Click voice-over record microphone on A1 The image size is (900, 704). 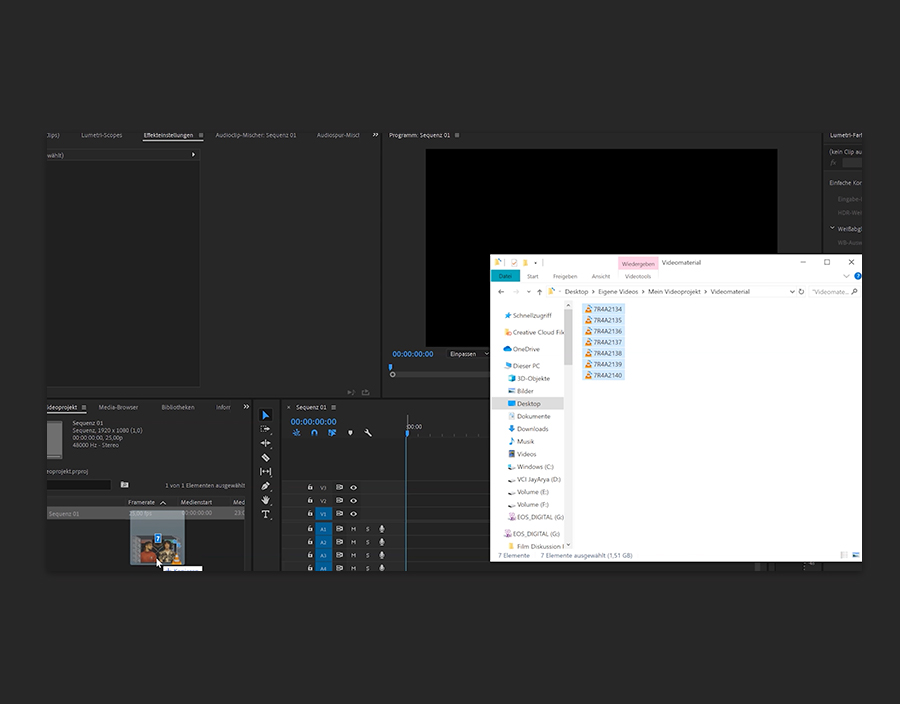point(382,528)
